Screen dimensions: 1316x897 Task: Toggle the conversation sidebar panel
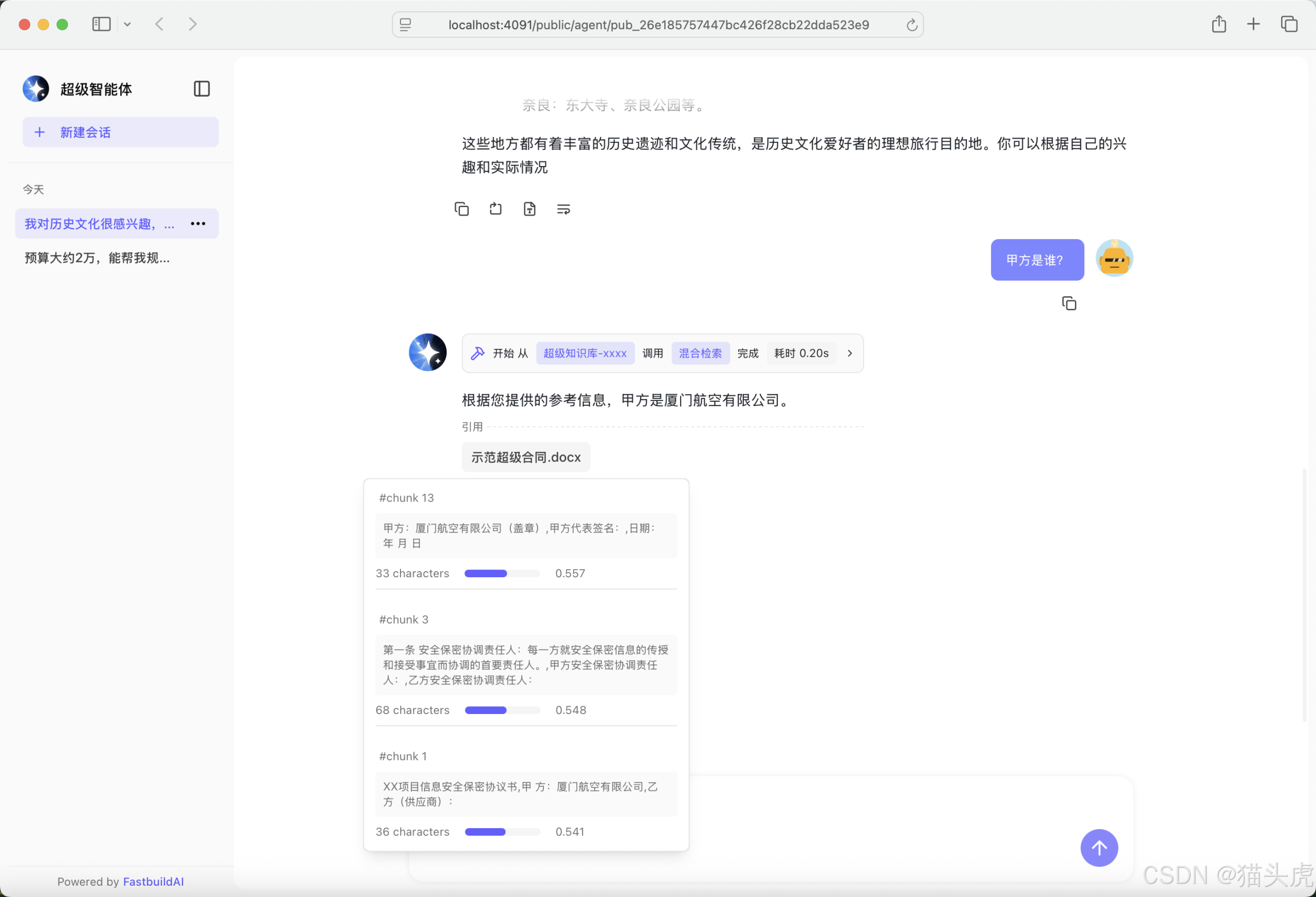202,88
